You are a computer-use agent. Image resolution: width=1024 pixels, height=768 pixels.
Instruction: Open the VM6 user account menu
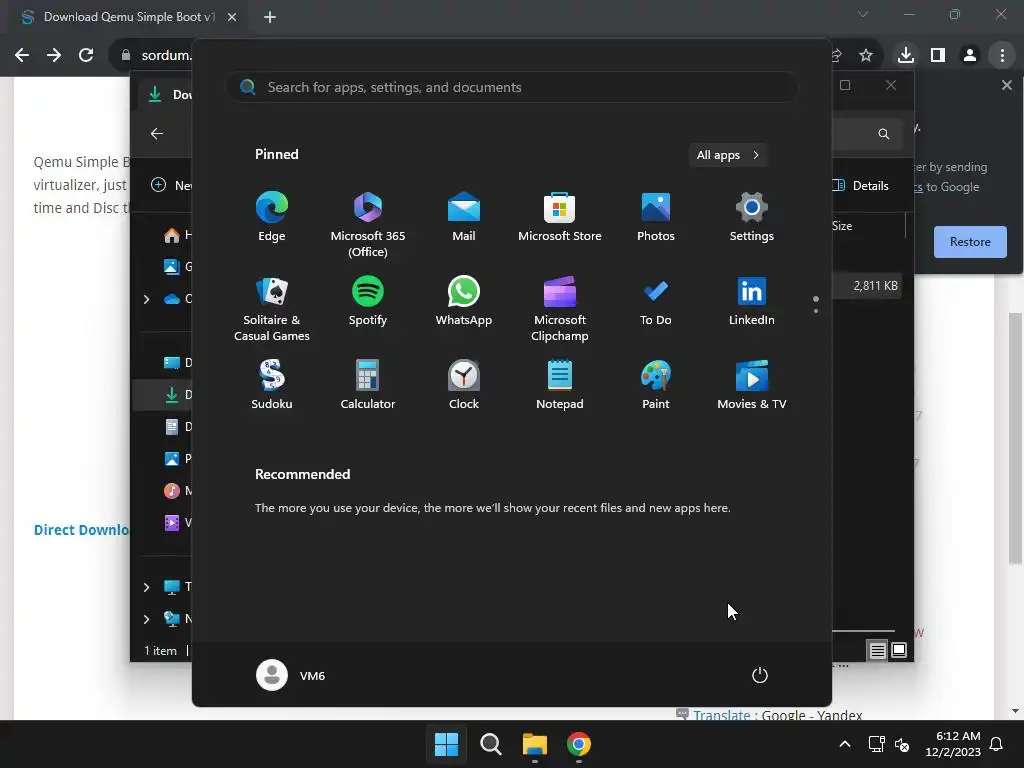(x=291, y=675)
